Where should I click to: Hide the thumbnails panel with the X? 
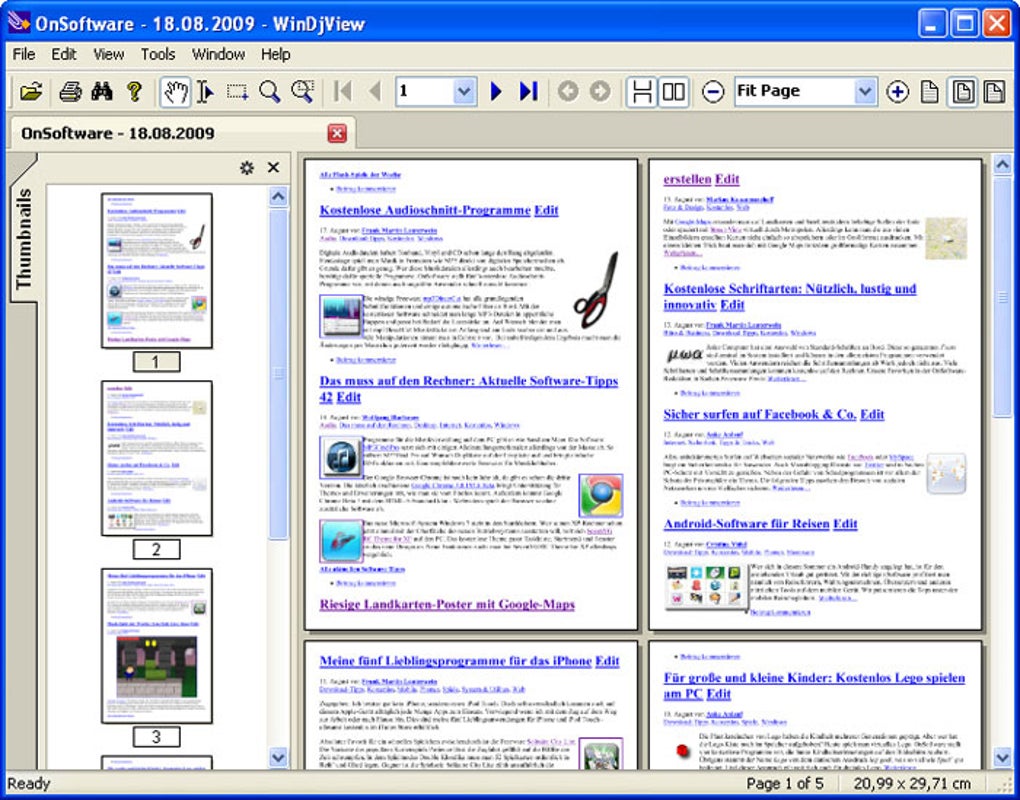[x=274, y=168]
